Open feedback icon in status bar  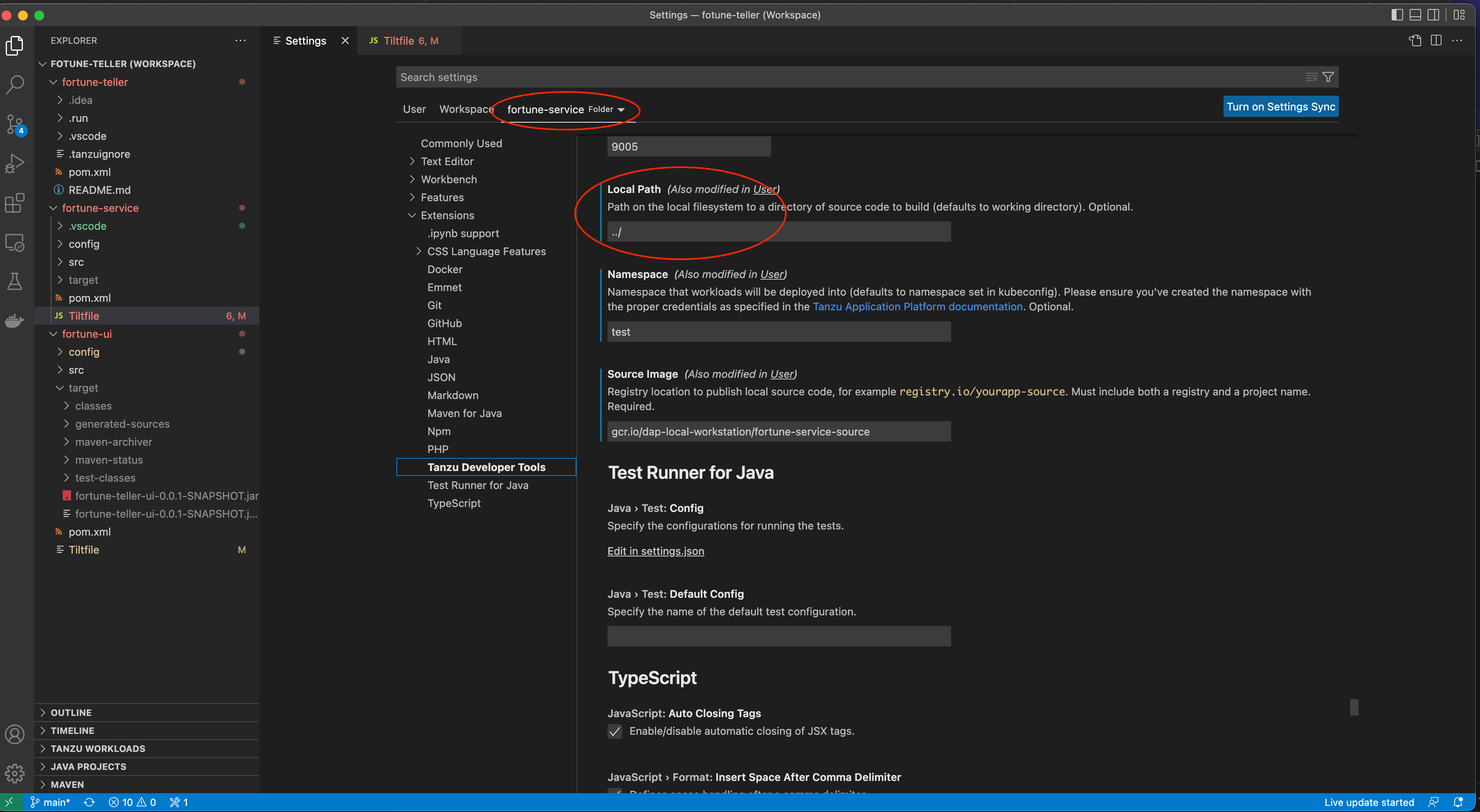(1433, 802)
